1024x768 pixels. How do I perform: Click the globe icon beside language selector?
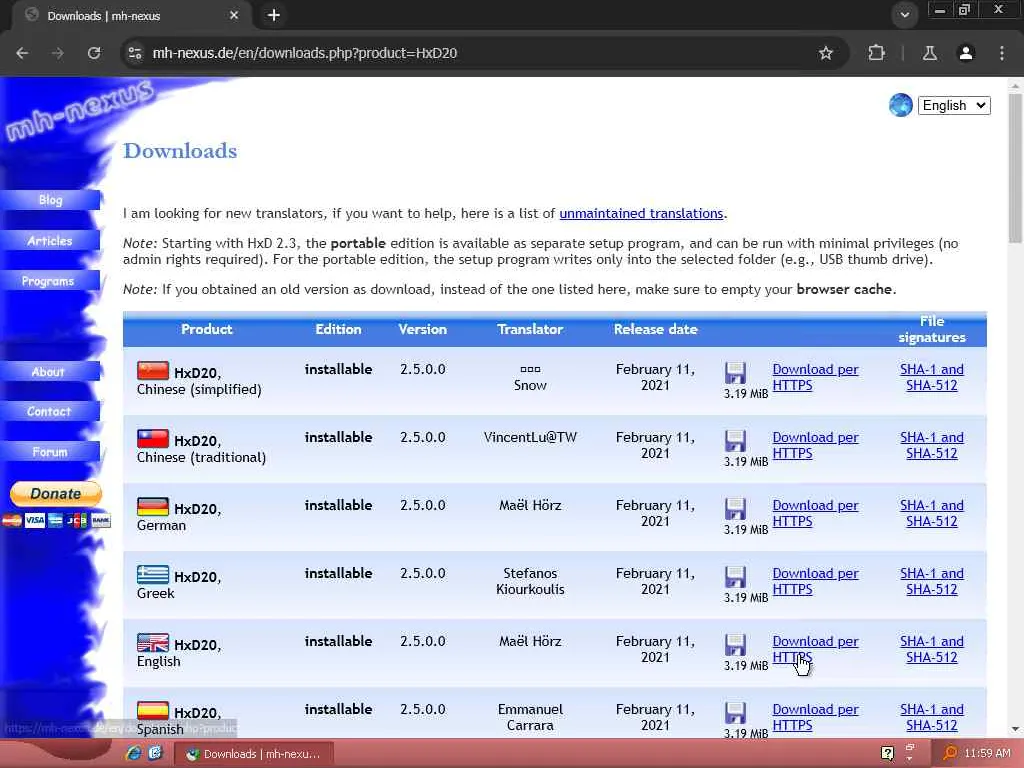click(901, 105)
